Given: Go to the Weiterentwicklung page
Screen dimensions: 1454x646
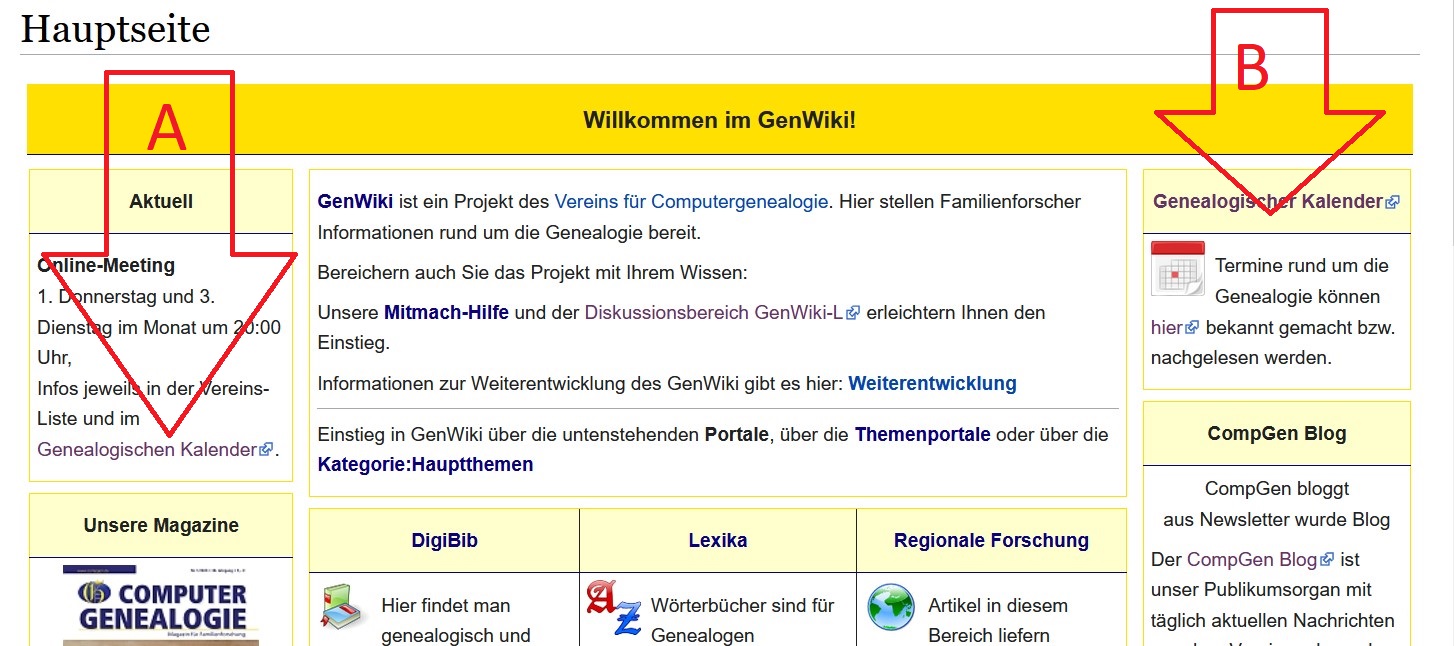Looking at the screenshot, I should click(932, 383).
